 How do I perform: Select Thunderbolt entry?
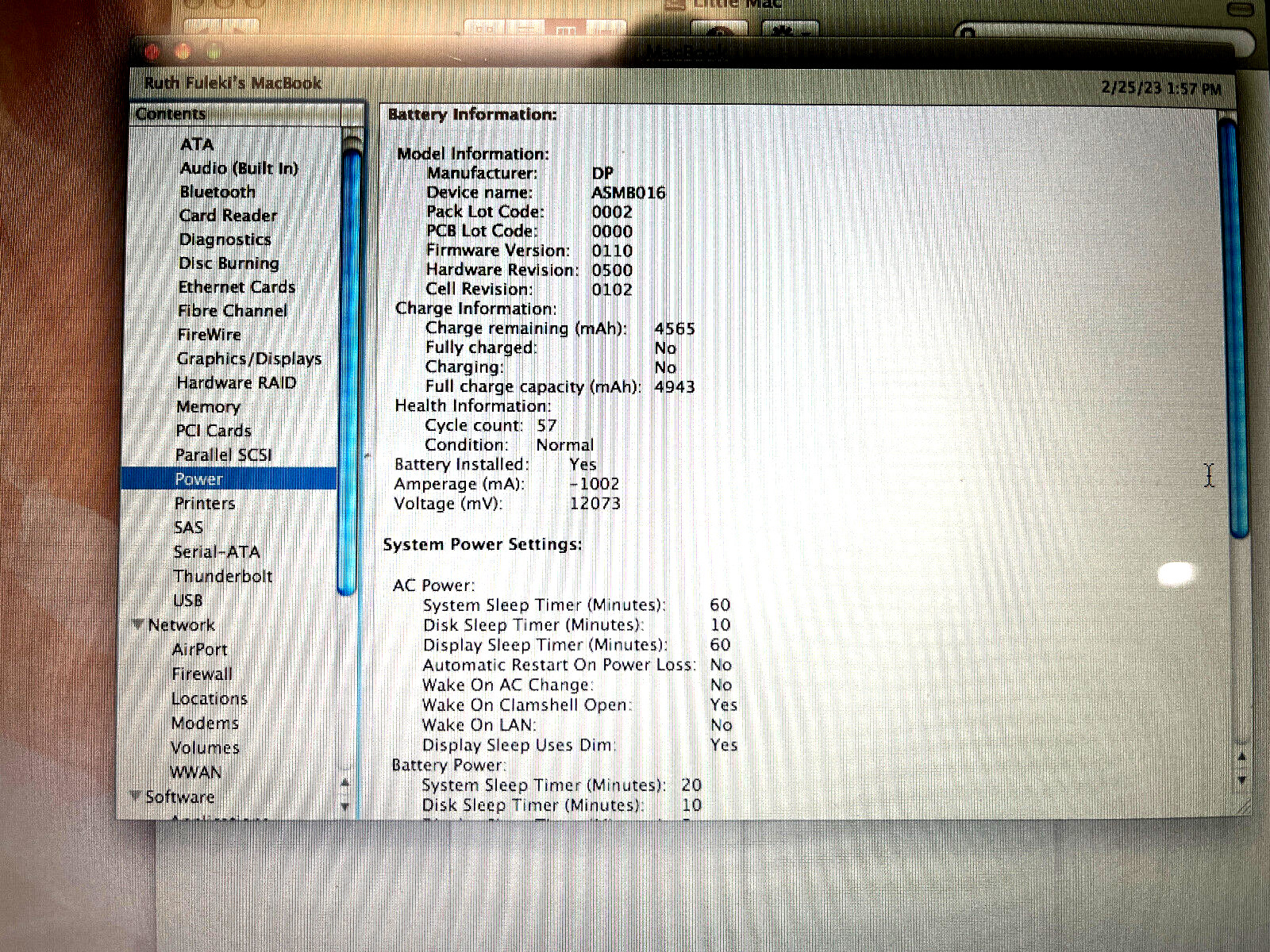223,576
